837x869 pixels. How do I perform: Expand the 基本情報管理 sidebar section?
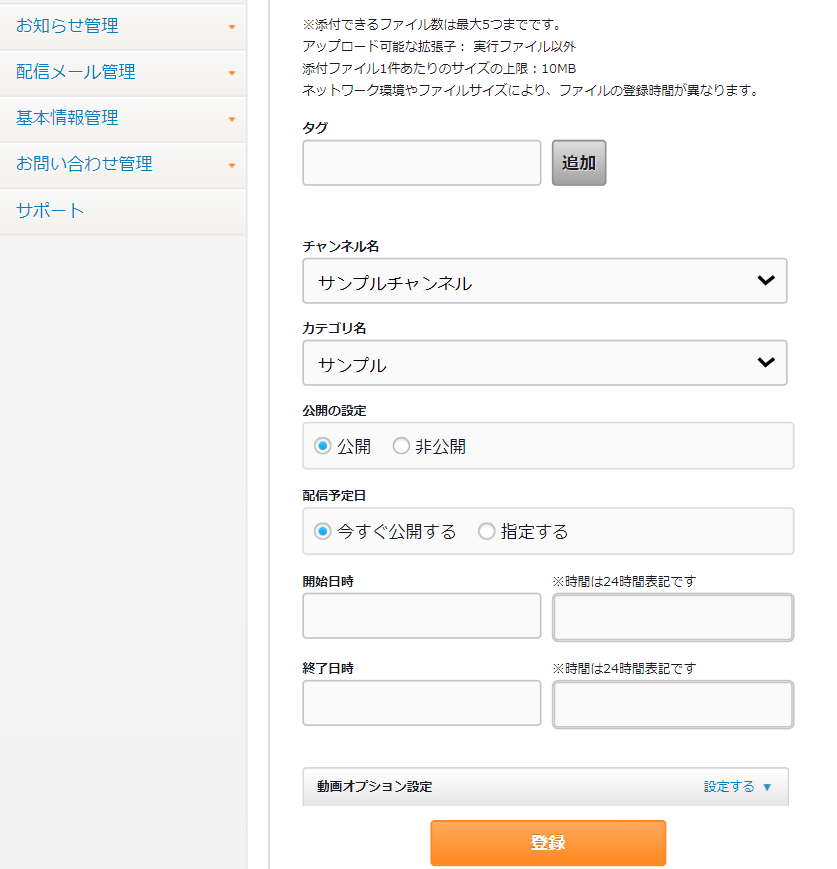[67, 118]
